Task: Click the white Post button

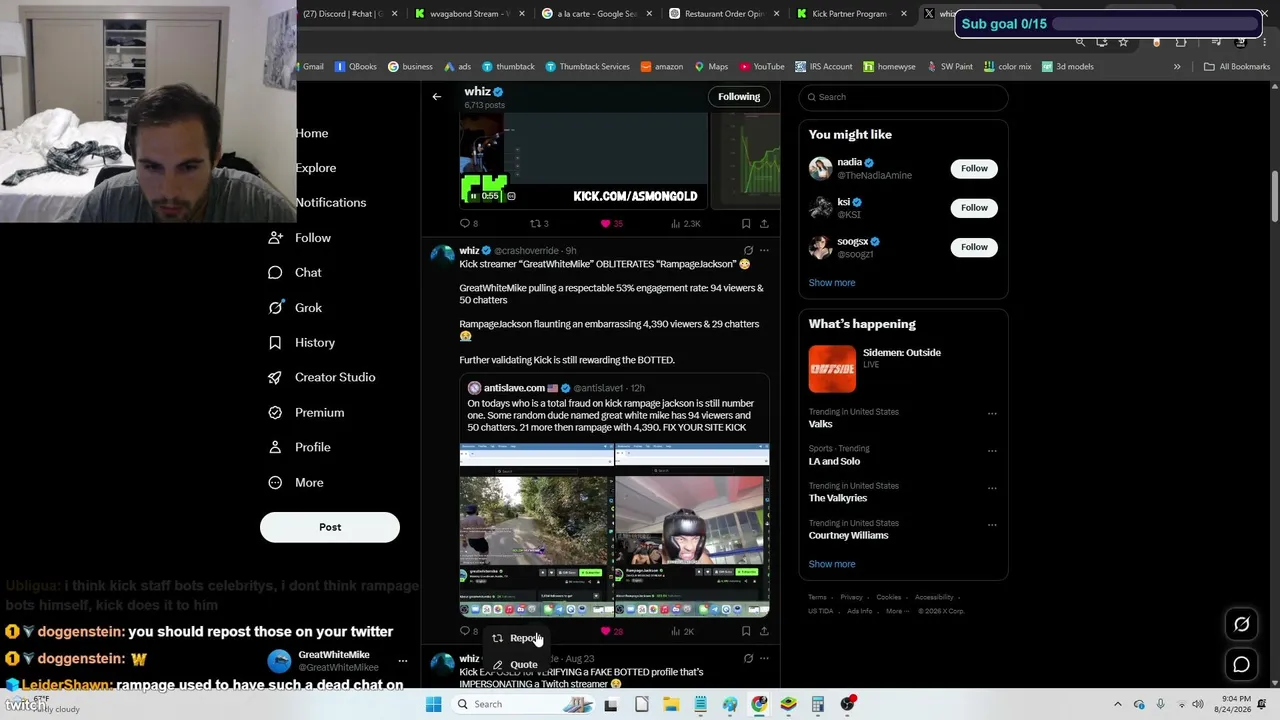Action: 330,527
